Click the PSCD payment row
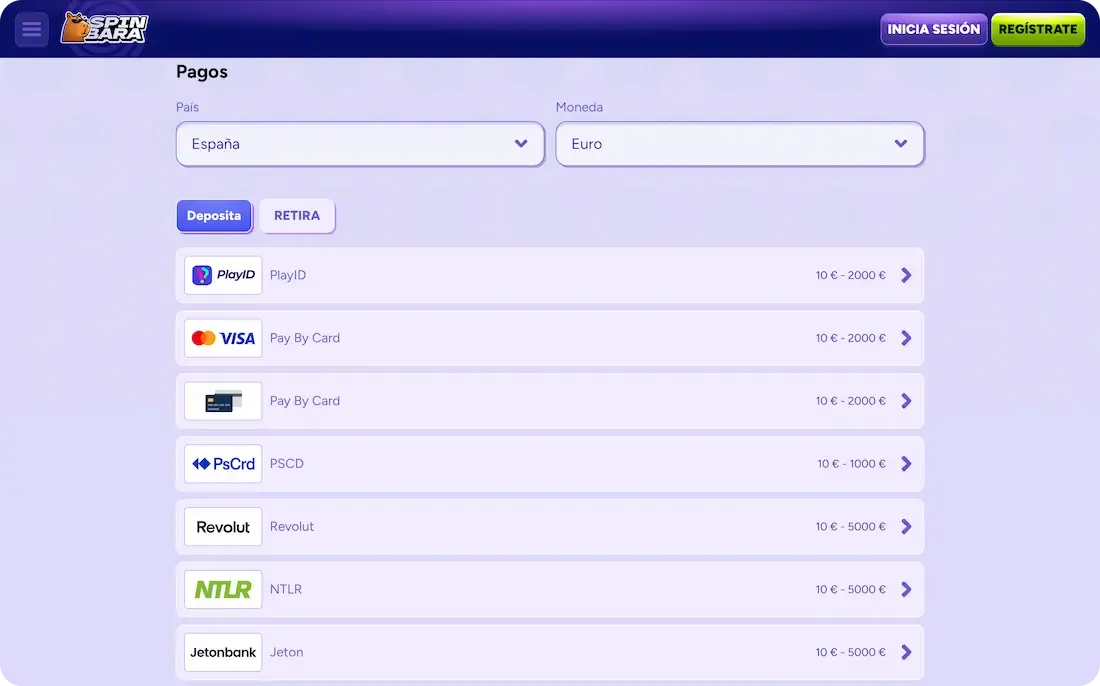This screenshot has width=1100, height=686. click(550, 463)
